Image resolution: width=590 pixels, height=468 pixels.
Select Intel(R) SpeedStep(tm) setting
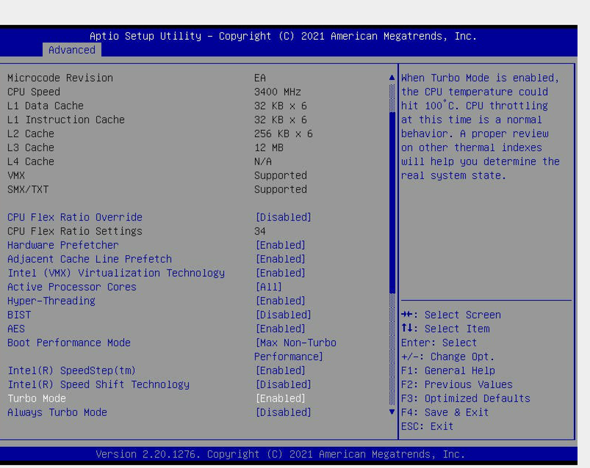point(71,370)
